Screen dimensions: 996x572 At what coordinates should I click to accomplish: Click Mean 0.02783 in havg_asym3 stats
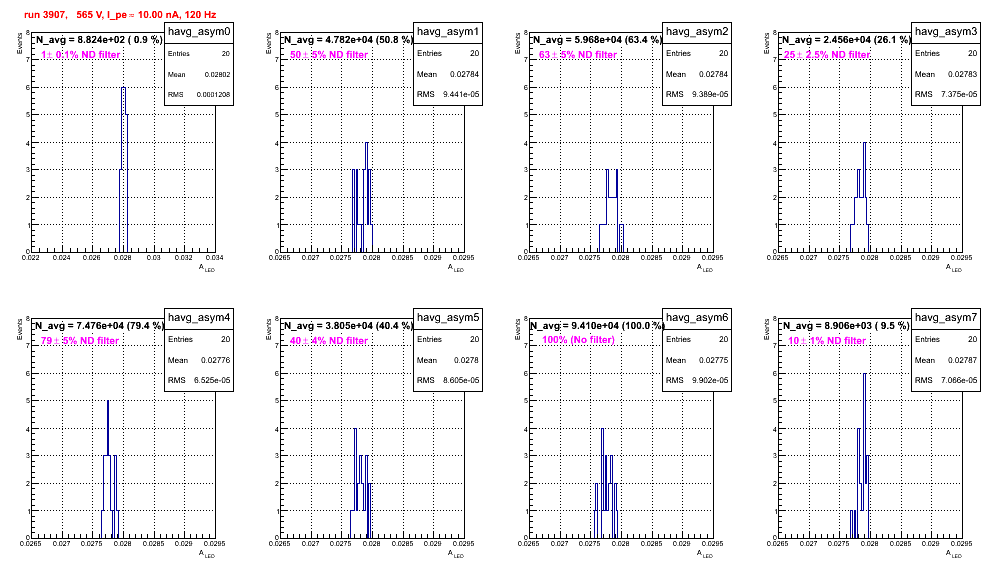tap(946, 74)
